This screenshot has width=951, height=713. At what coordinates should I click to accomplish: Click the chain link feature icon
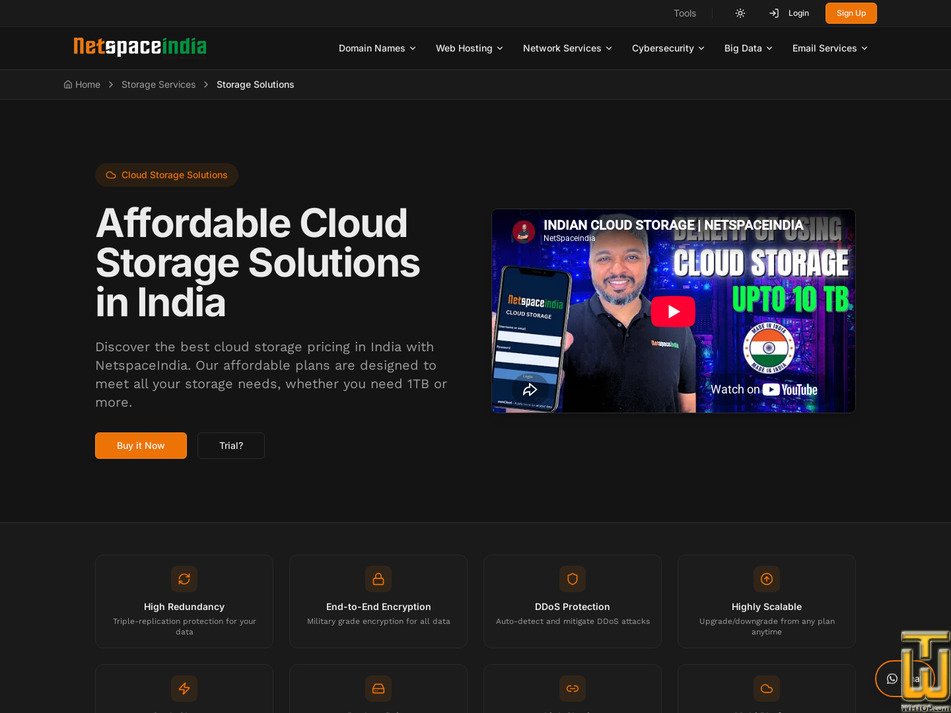tap(573, 689)
